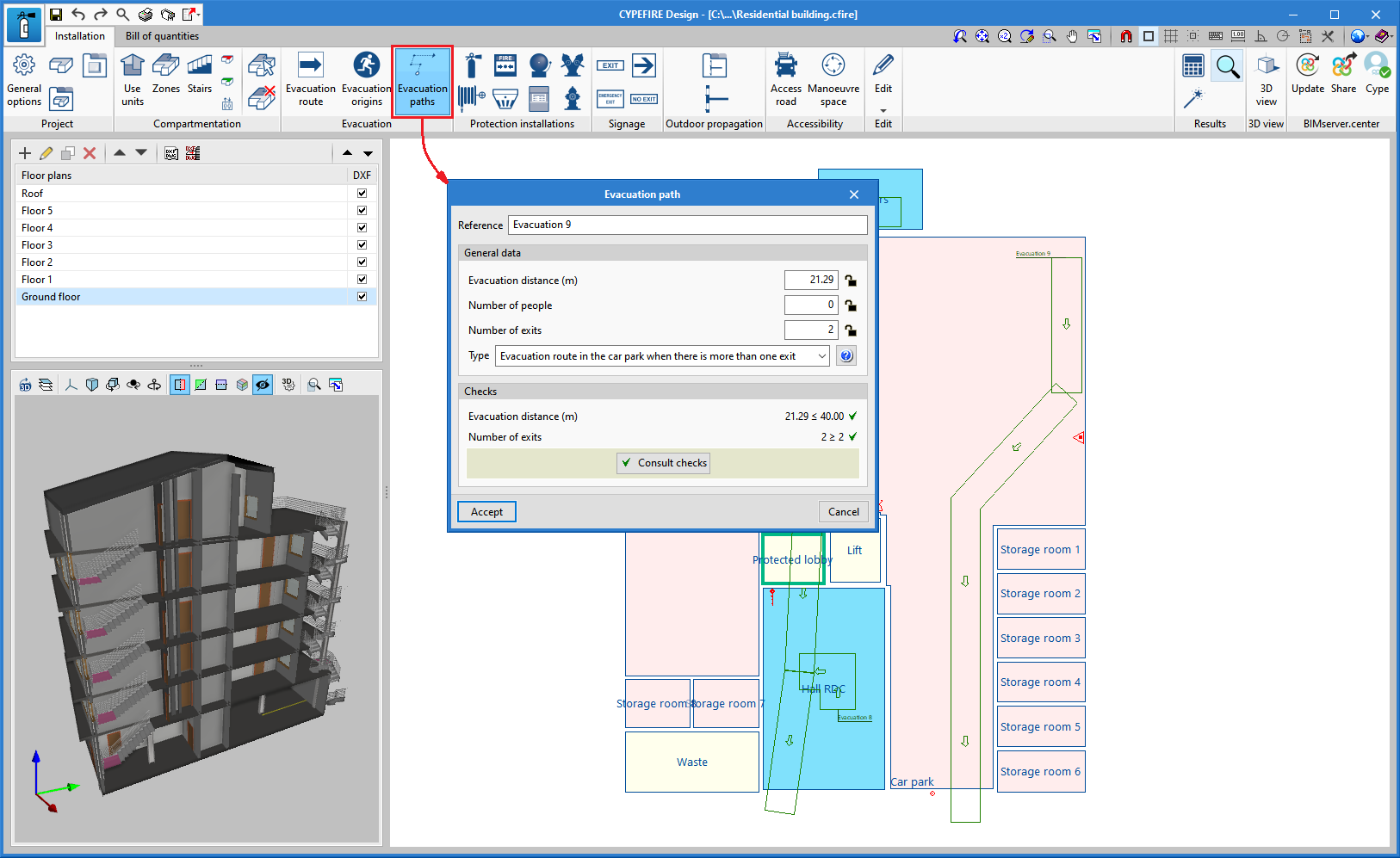Image resolution: width=1400 pixels, height=858 pixels.
Task: Open the Manoeuvre space tool
Action: click(833, 79)
